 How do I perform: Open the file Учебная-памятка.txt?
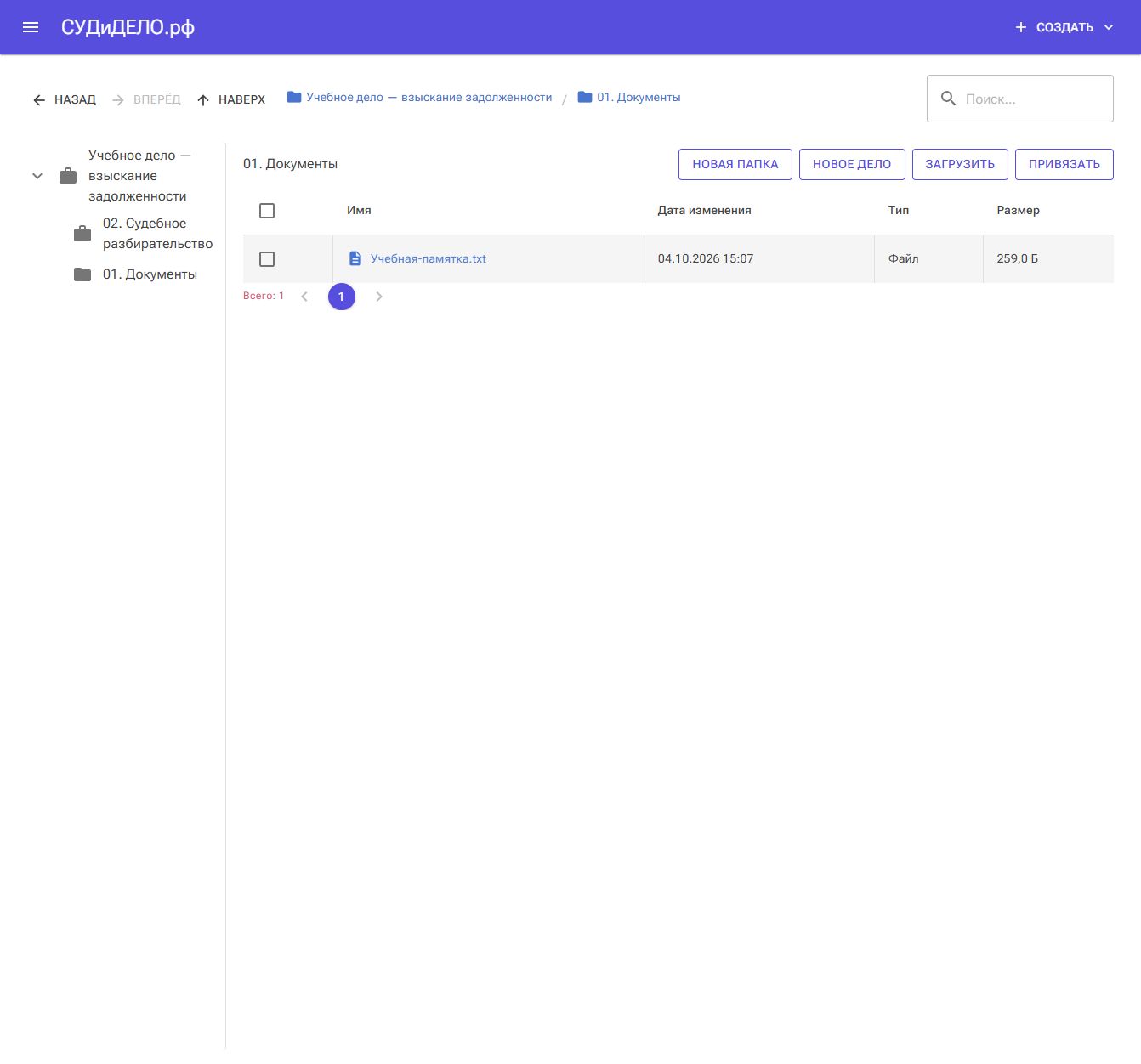[429, 258]
